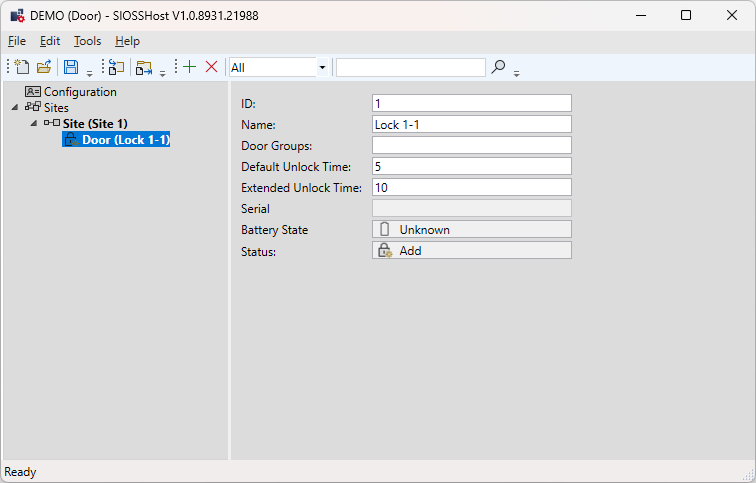Click the Door Groups input field
Viewport: 756px width, 483px height.
pyautogui.click(x=471, y=145)
